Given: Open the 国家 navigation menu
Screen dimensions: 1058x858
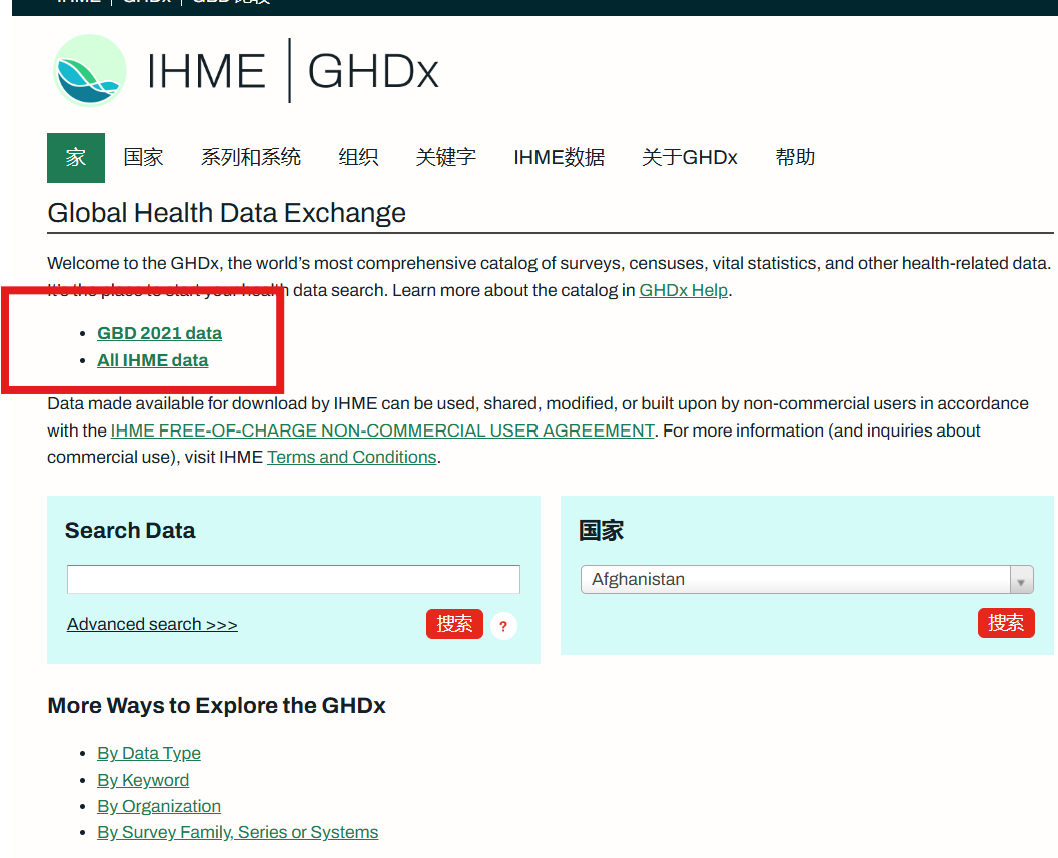Looking at the screenshot, I should tap(143, 158).
